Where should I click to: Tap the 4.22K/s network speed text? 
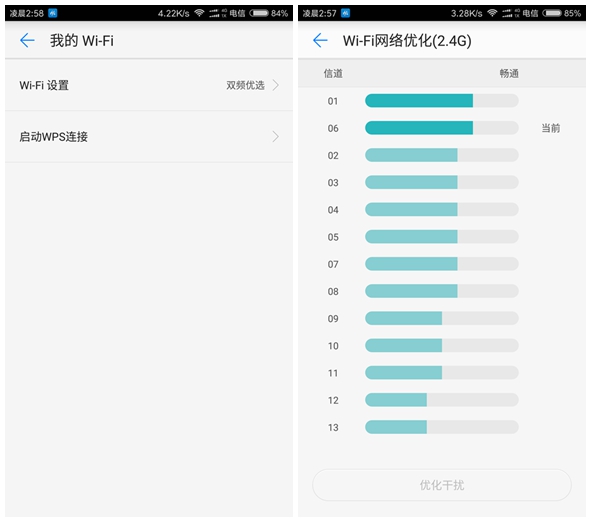tap(173, 14)
